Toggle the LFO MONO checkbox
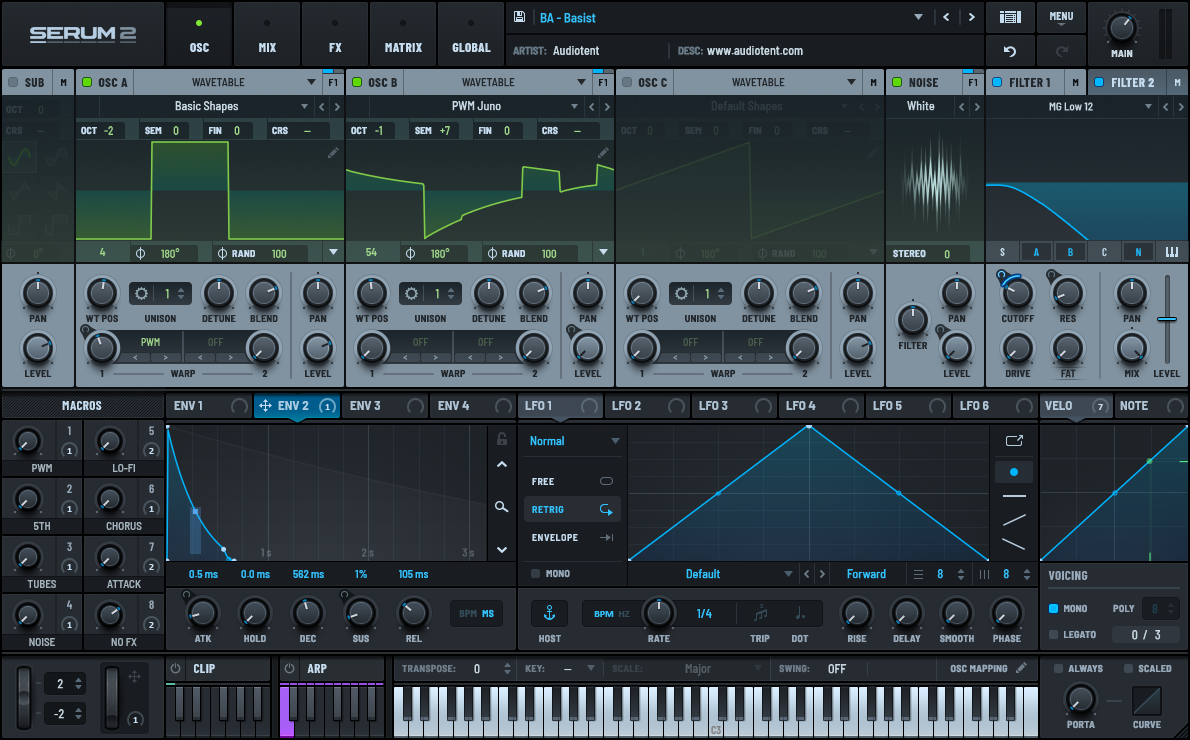Screen dimensions: 1190x740 536,574
